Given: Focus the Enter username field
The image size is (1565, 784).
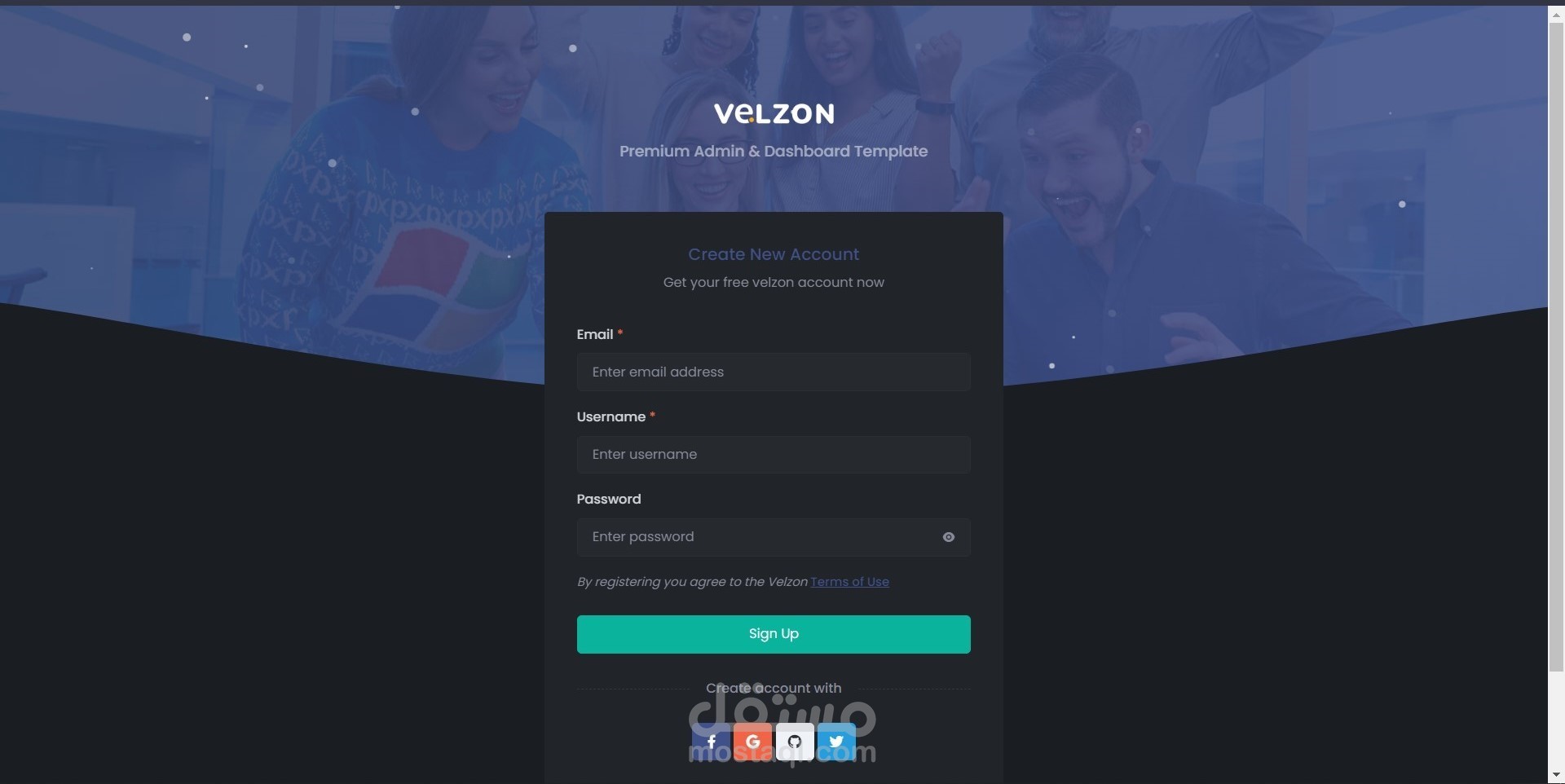Looking at the screenshot, I should tap(774, 455).
